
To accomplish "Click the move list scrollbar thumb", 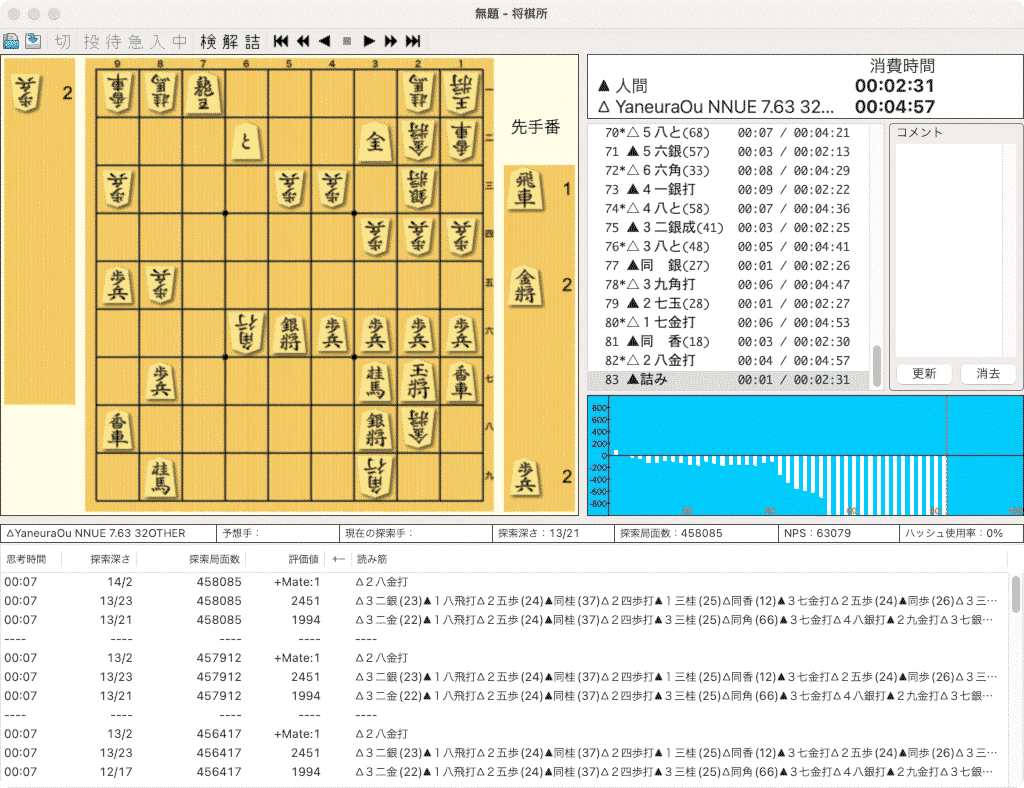I will [876, 364].
